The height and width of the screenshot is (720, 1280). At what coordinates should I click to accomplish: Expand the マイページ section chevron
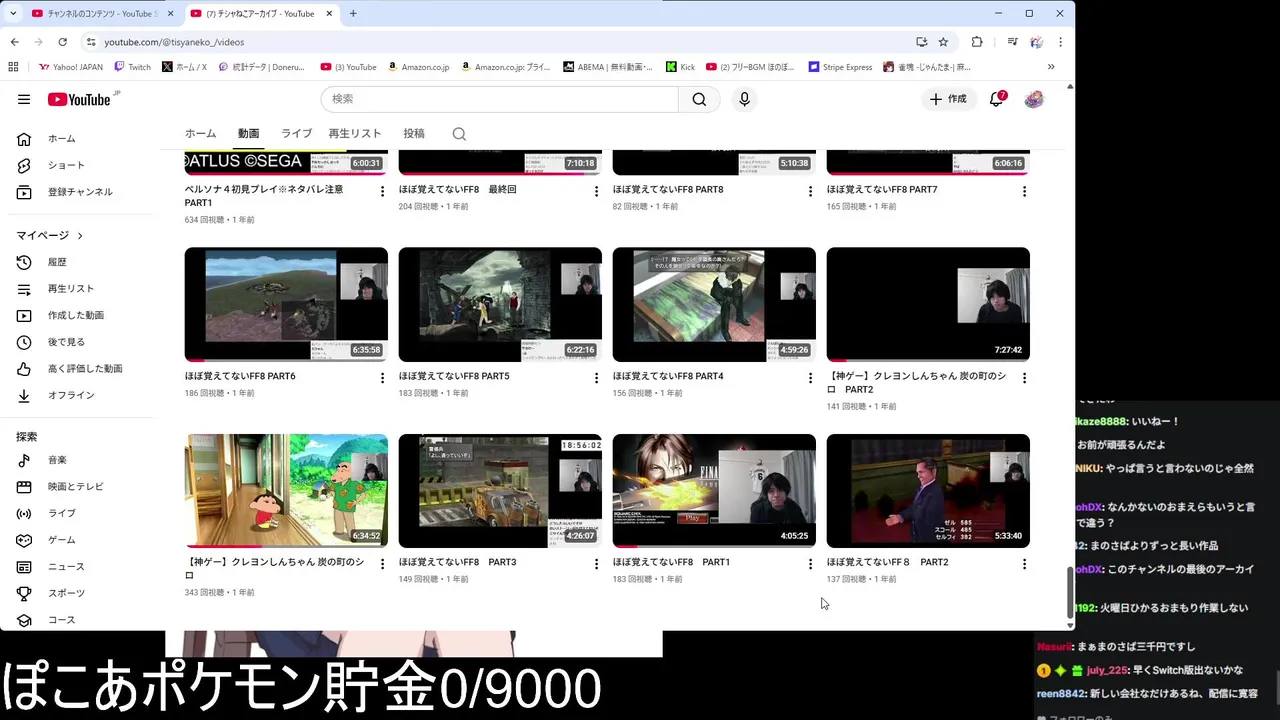click(x=80, y=236)
